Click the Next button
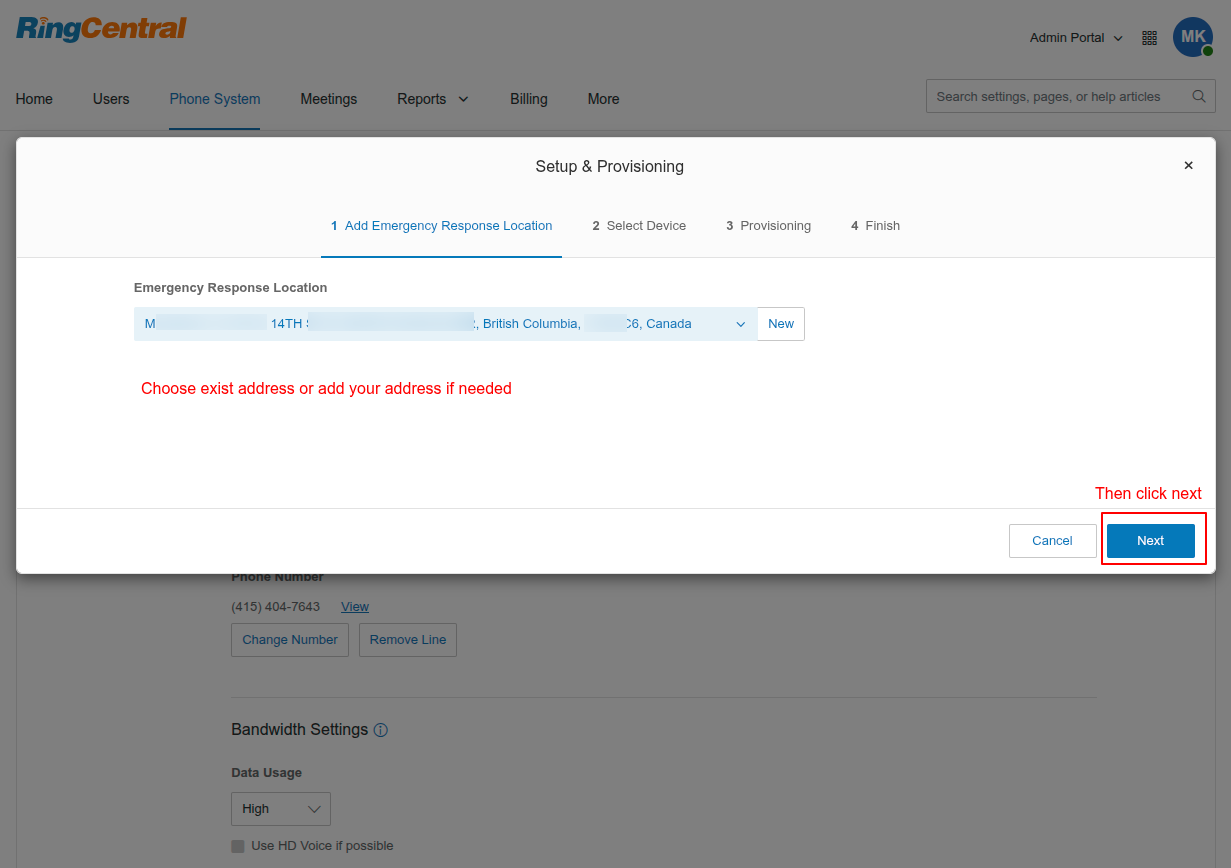 (1150, 541)
